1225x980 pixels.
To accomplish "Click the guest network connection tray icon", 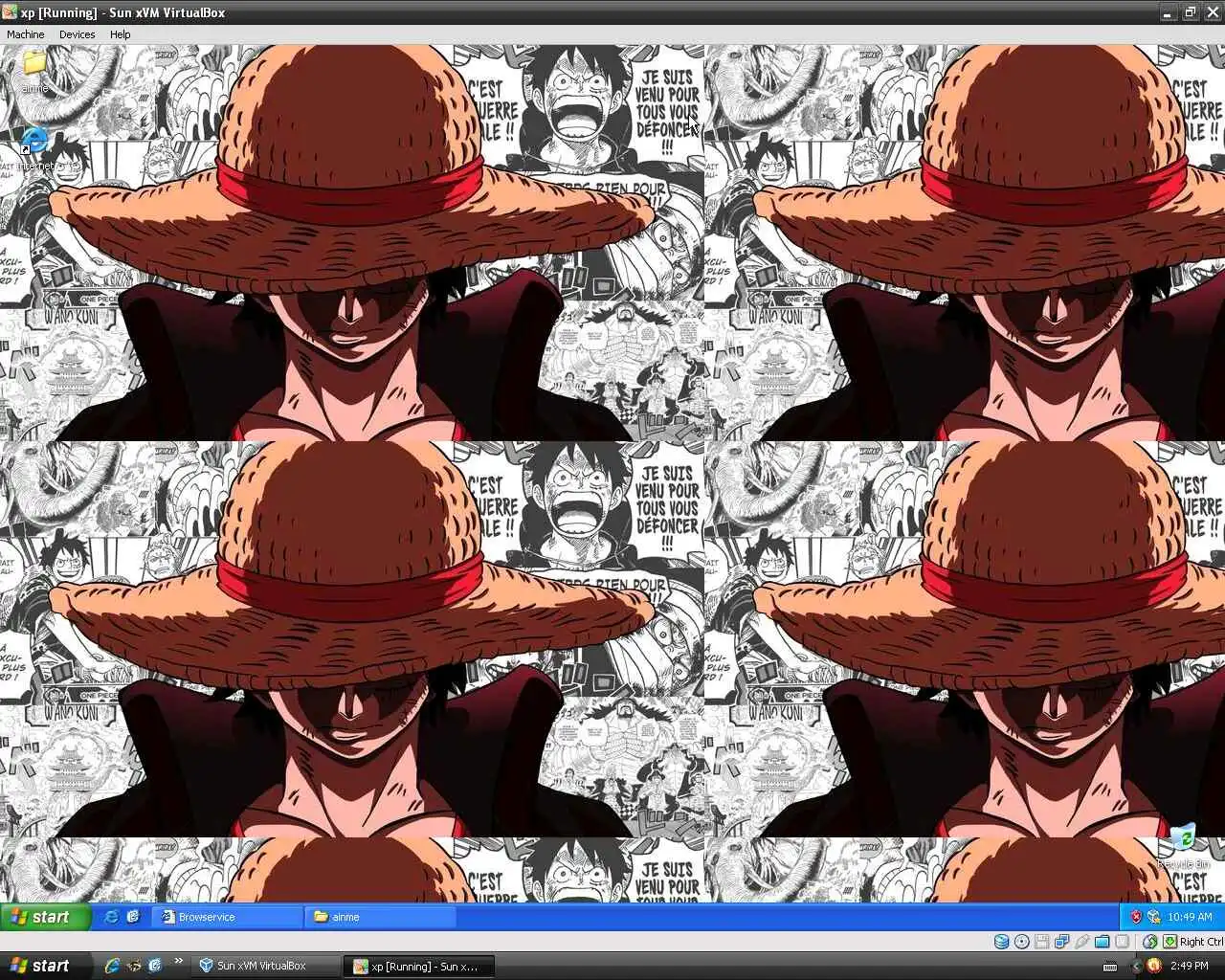I will 1154,917.
